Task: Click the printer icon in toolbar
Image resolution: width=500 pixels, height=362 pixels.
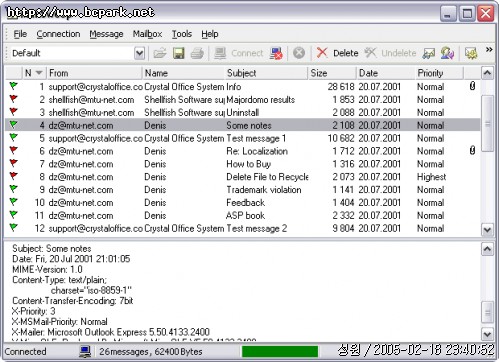Action: click(x=197, y=53)
